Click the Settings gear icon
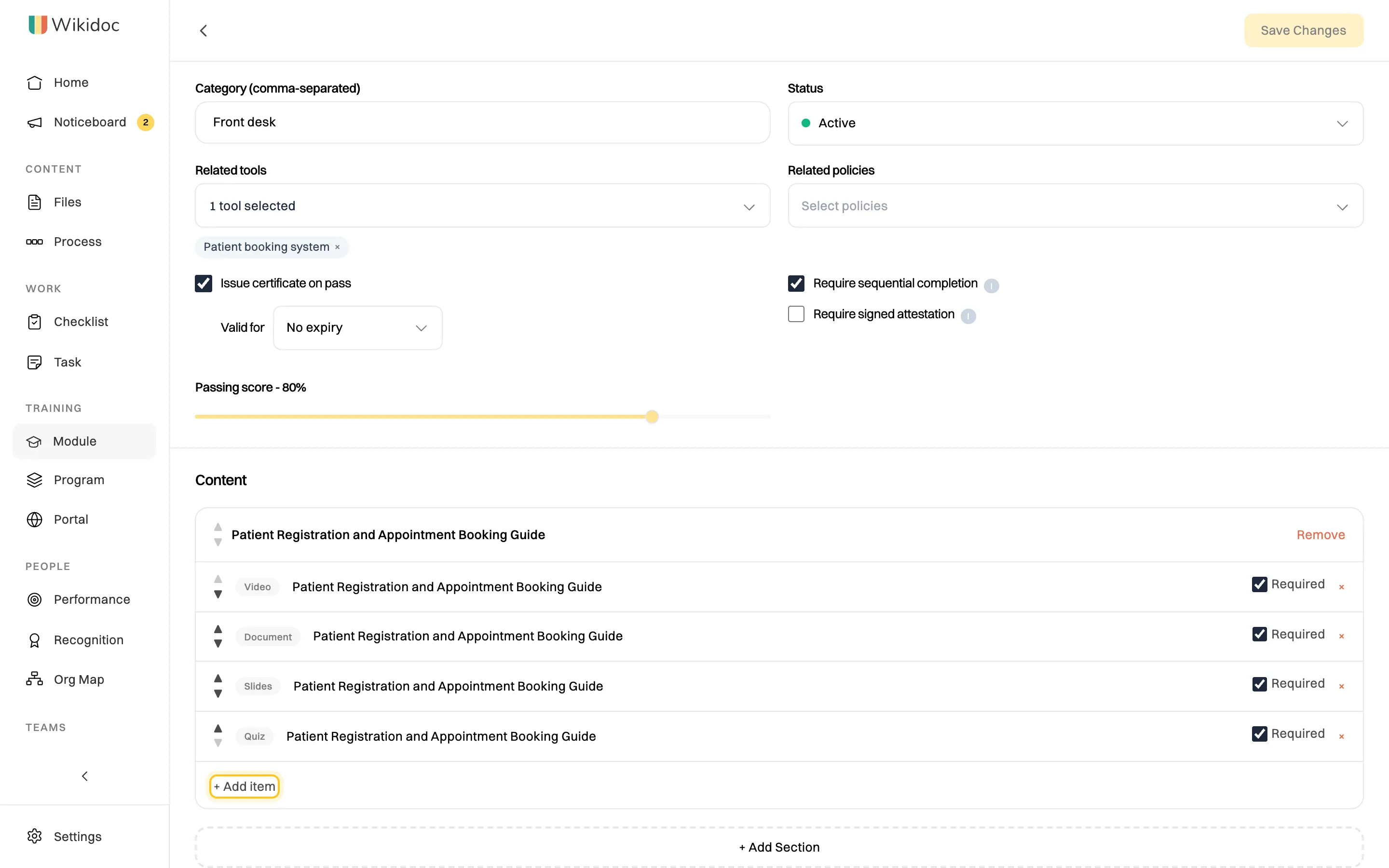Viewport: 1389px width, 868px height. point(34,837)
